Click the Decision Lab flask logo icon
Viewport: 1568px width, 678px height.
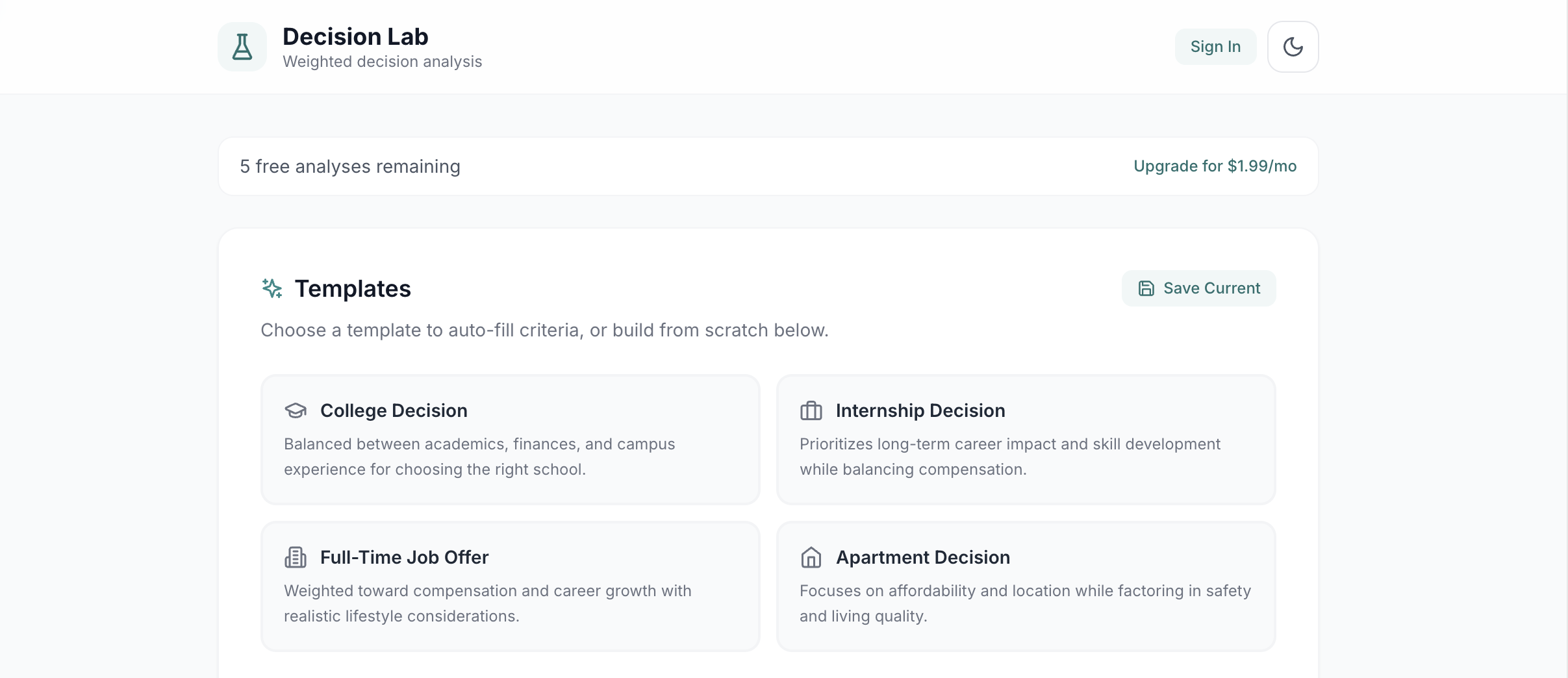(x=242, y=47)
